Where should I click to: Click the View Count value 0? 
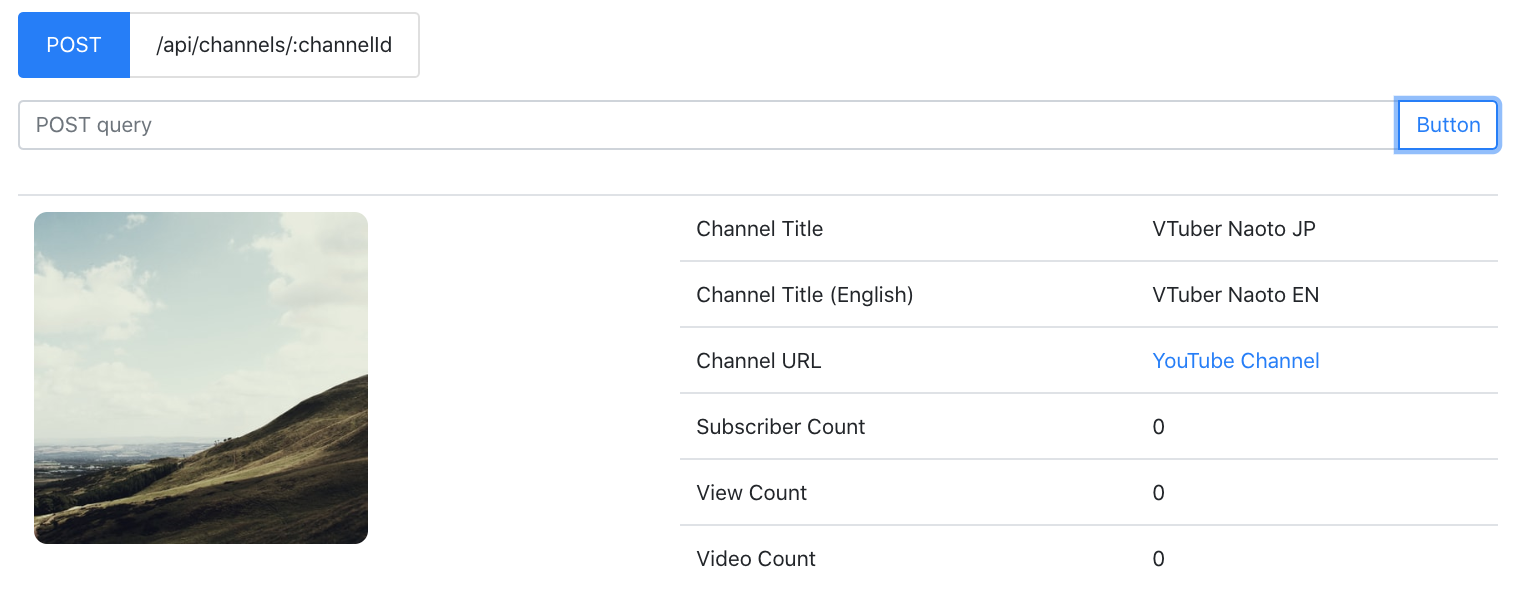pos(1158,493)
